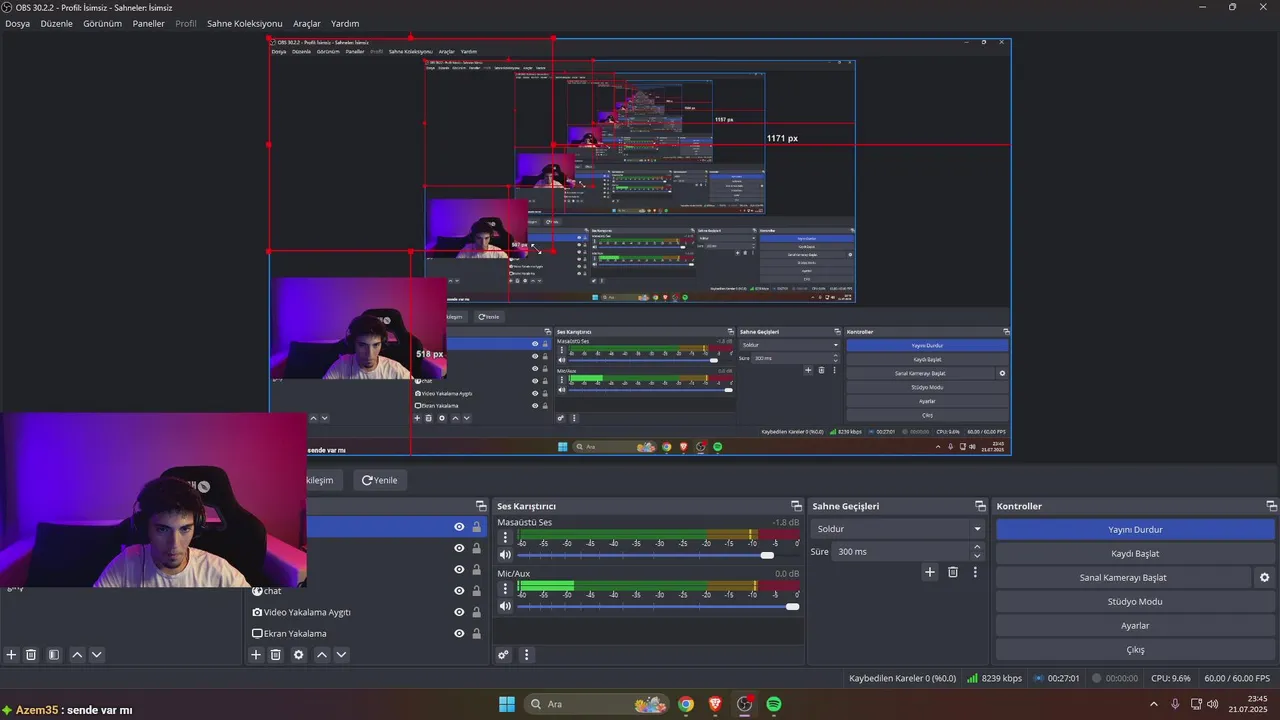Screen dimensions: 1280x720
Task: Undock the Sahne Geçişleri panel
Action: click(x=980, y=506)
